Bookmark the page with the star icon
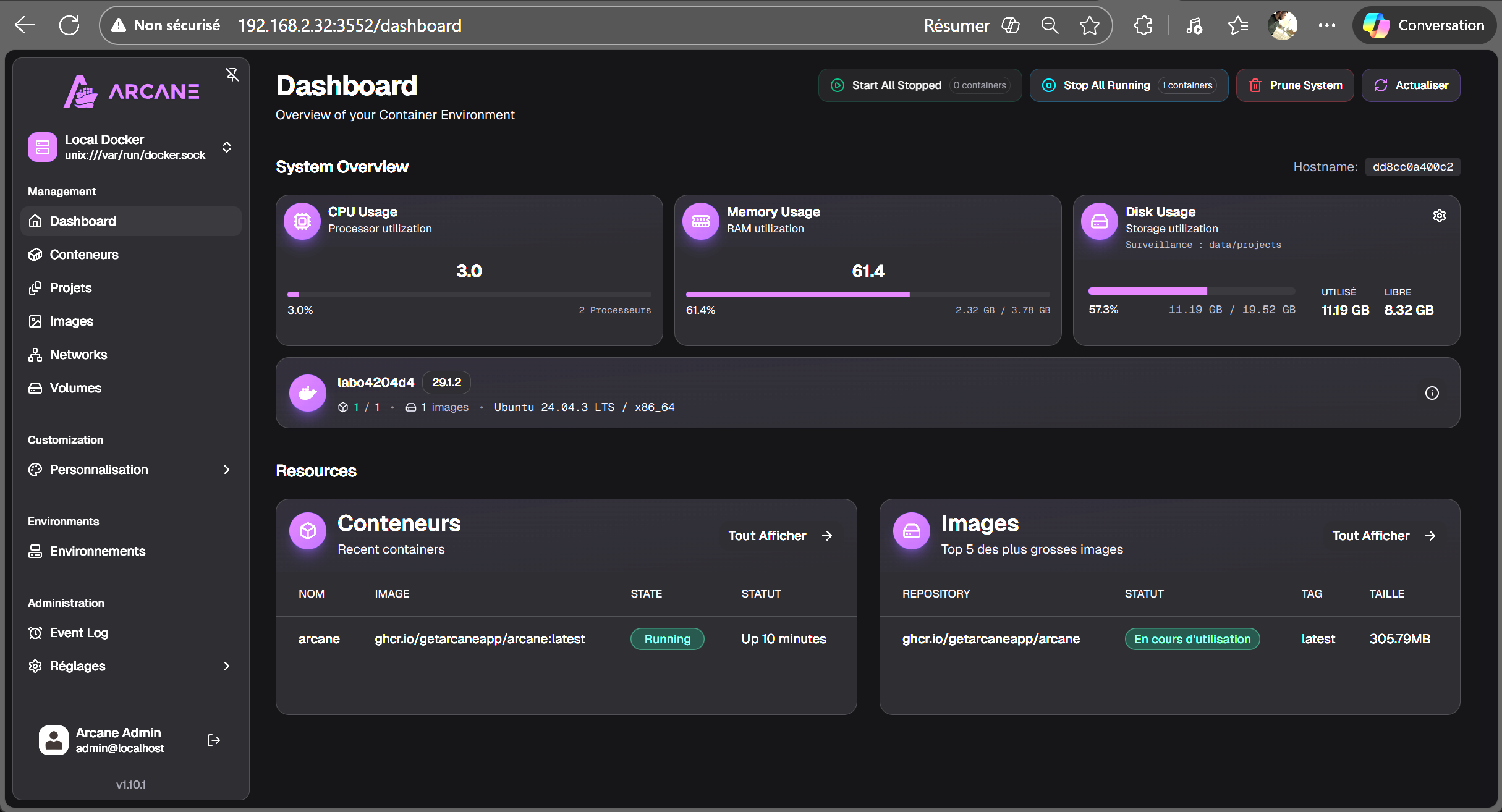This screenshot has height=812, width=1502. (x=1089, y=25)
